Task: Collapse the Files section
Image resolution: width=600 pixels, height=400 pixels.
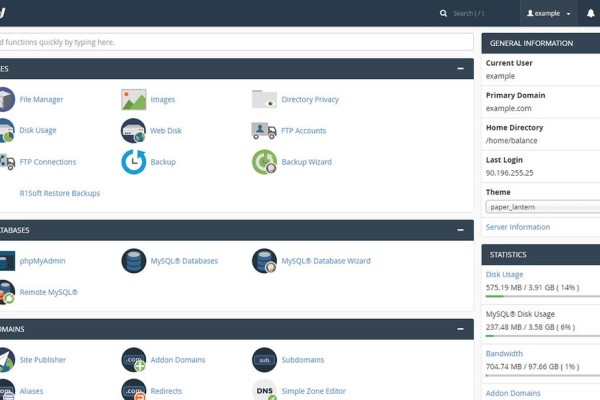Action: pyautogui.click(x=460, y=69)
